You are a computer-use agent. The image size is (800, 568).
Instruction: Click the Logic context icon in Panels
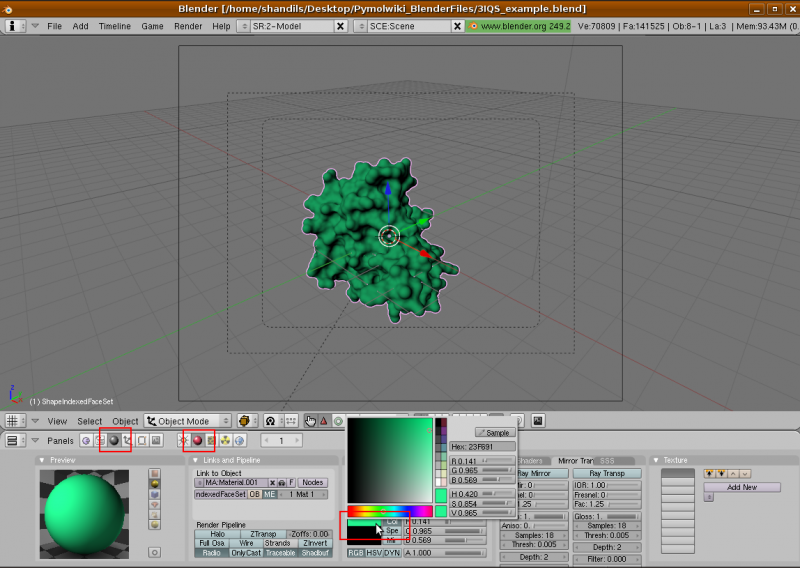86,440
